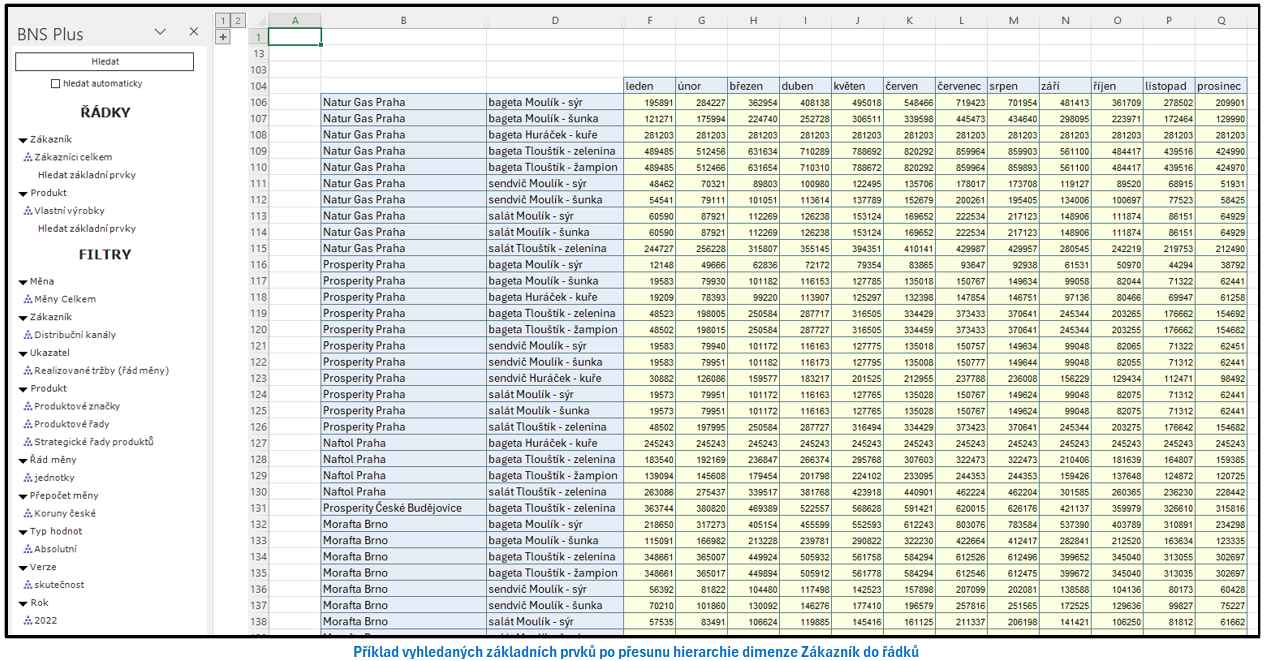Click Naftol Praha cell in row 127
The image size is (1264, 661).
(x=403, y=443)
